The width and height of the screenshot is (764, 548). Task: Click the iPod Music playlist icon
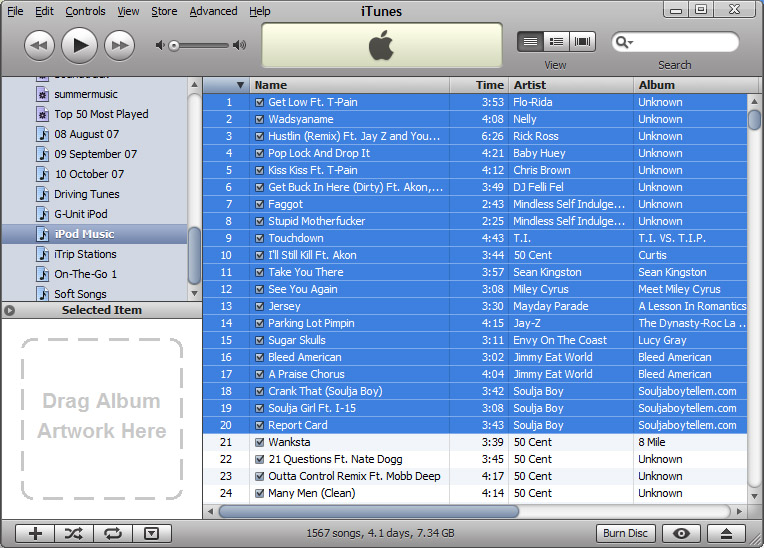[x=43, y=234]
